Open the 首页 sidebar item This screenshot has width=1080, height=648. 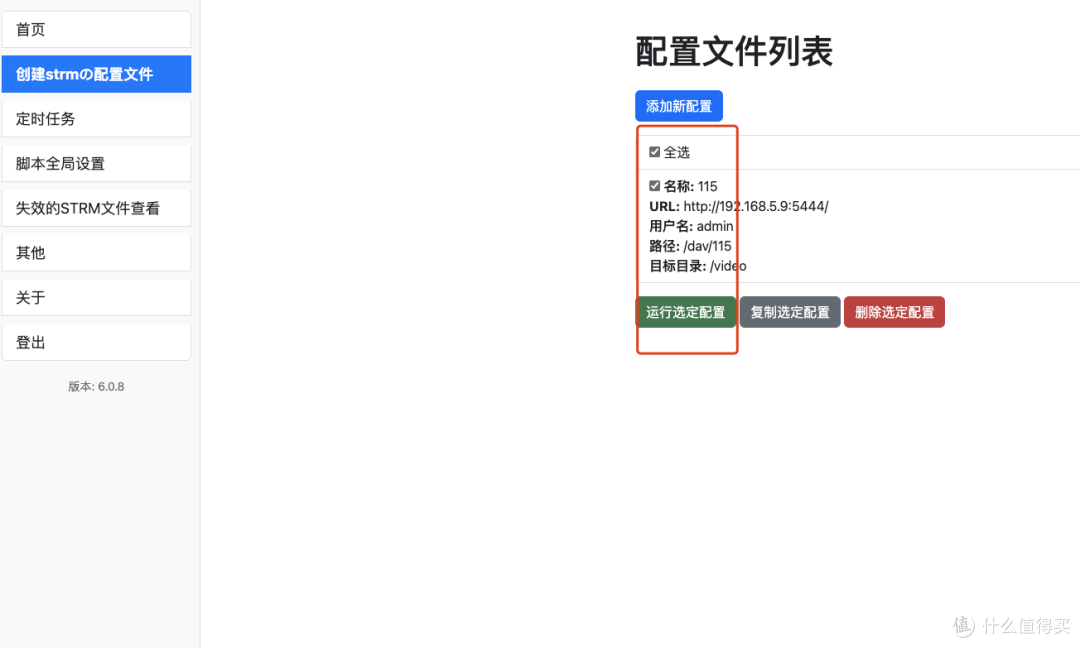tap(96, 30)
